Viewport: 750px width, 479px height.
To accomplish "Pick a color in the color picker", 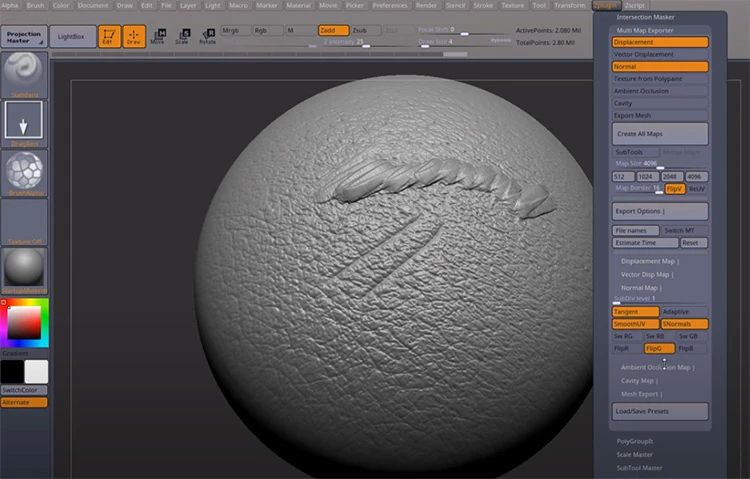I will pyautogui.click(x=24, y=323).
